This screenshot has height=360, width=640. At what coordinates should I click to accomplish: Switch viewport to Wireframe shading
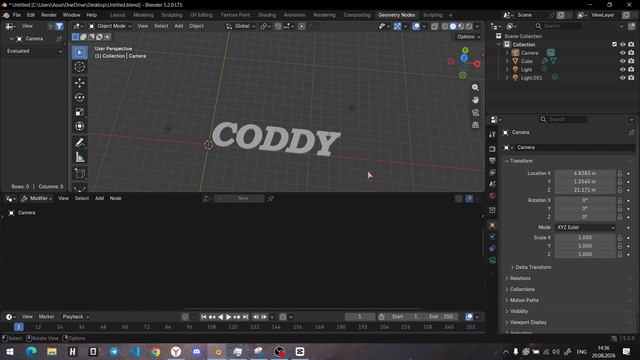[x=445, y=26]
